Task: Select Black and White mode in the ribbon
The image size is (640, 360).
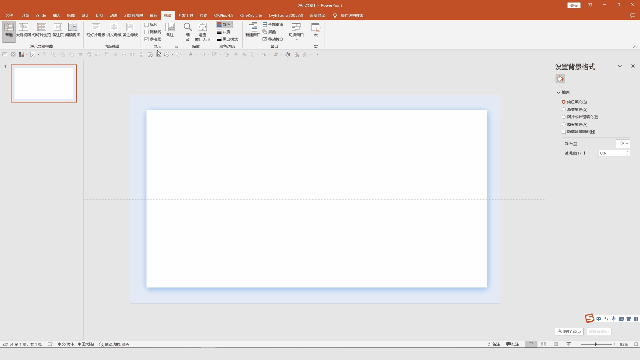Action: [x=227, y=39]
